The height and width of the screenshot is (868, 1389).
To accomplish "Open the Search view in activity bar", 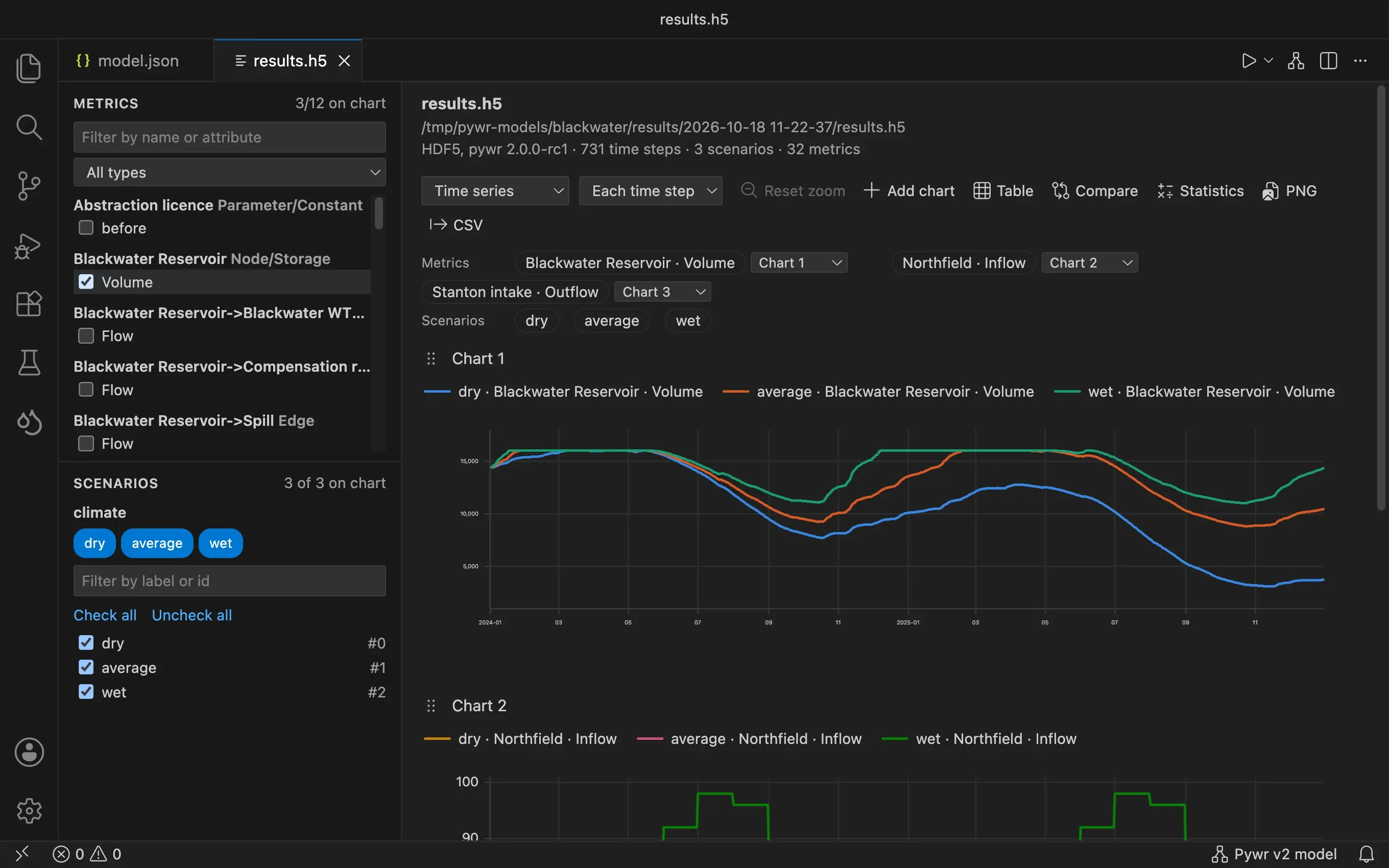I will (29, 128).
